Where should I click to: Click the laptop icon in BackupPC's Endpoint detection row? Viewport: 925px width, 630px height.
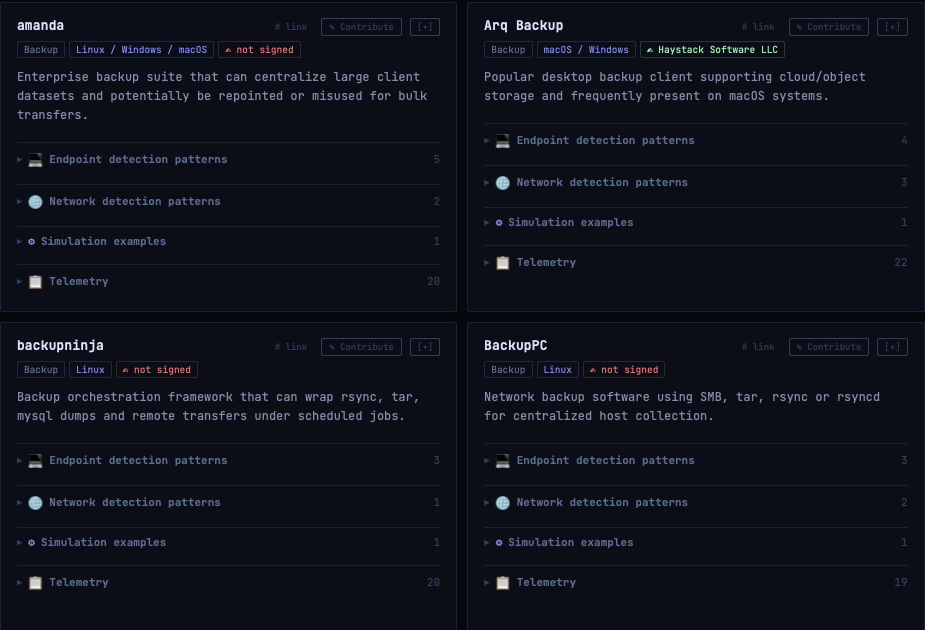click(x=503, y=461)
